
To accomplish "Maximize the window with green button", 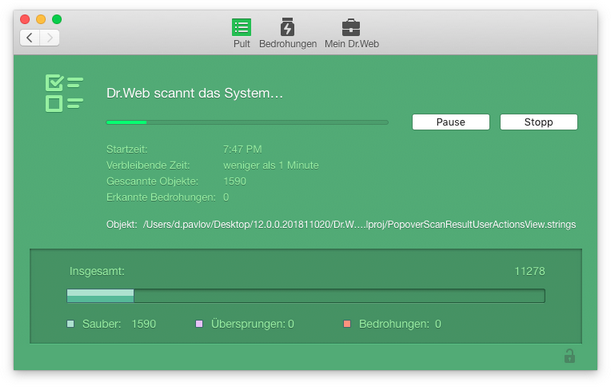I will (57, 19).
